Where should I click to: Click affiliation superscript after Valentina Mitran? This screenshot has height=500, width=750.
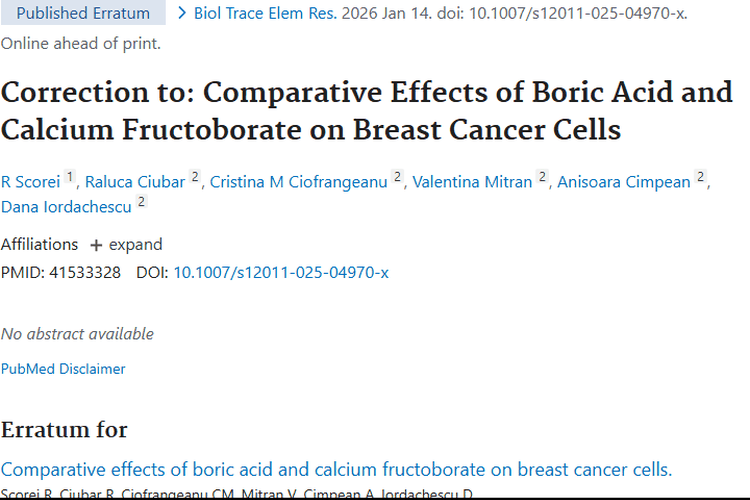click(542, 177)
